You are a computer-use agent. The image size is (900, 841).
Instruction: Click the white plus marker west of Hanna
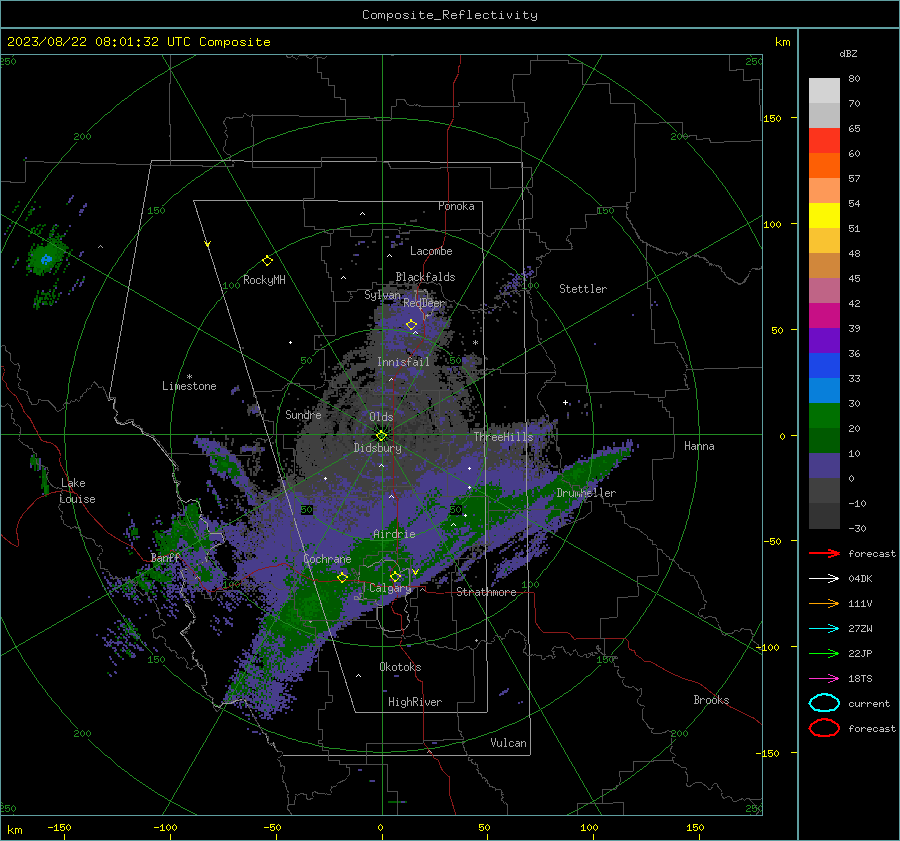point(565,402)
